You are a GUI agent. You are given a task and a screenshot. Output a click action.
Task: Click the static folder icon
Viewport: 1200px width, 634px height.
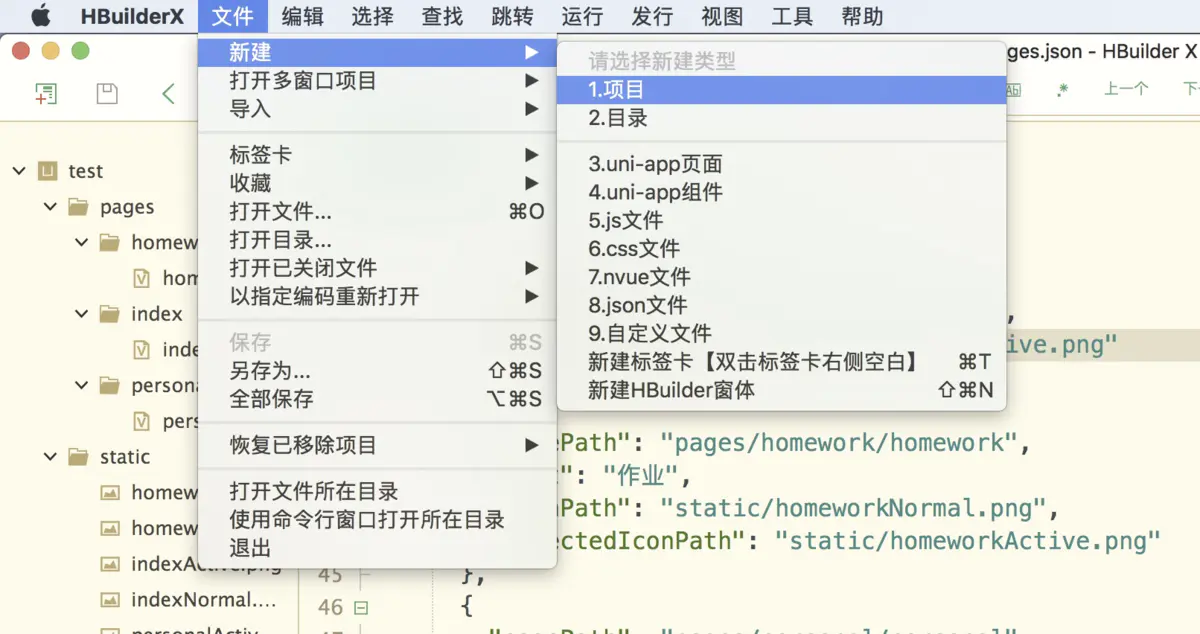click(x=79, y=457)
